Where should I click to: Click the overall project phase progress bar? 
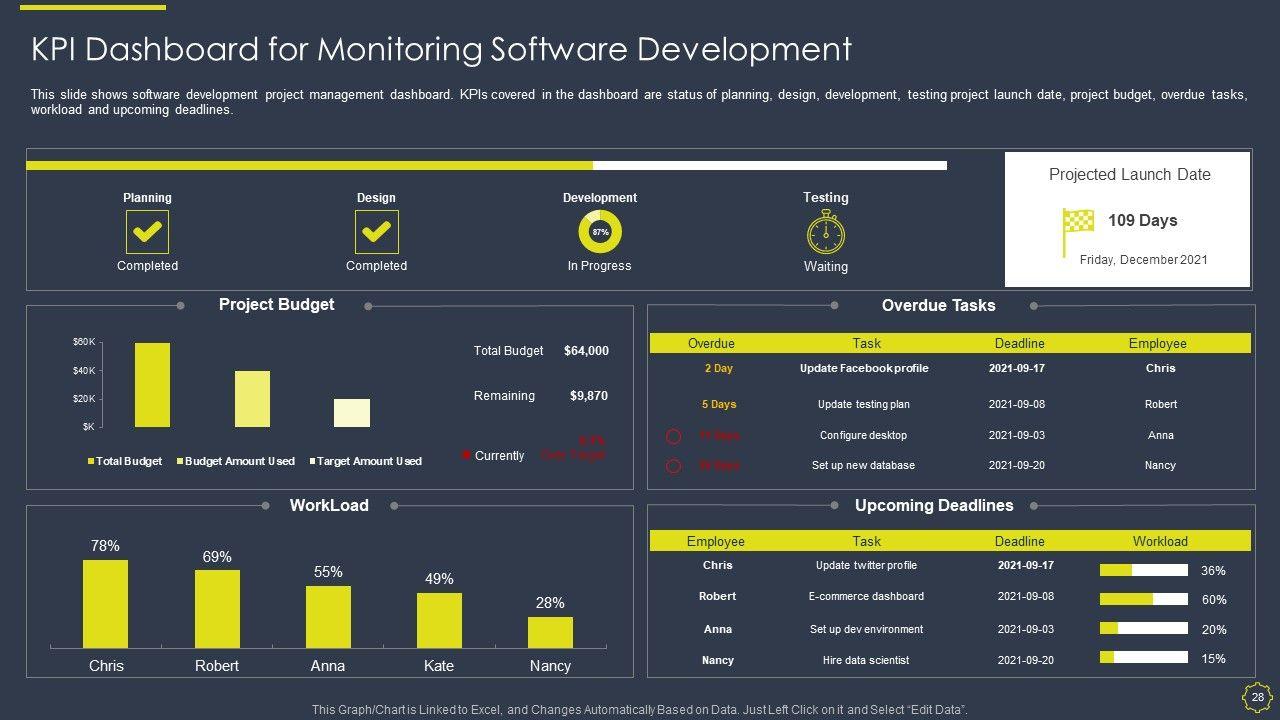click(x=486, y=165)
